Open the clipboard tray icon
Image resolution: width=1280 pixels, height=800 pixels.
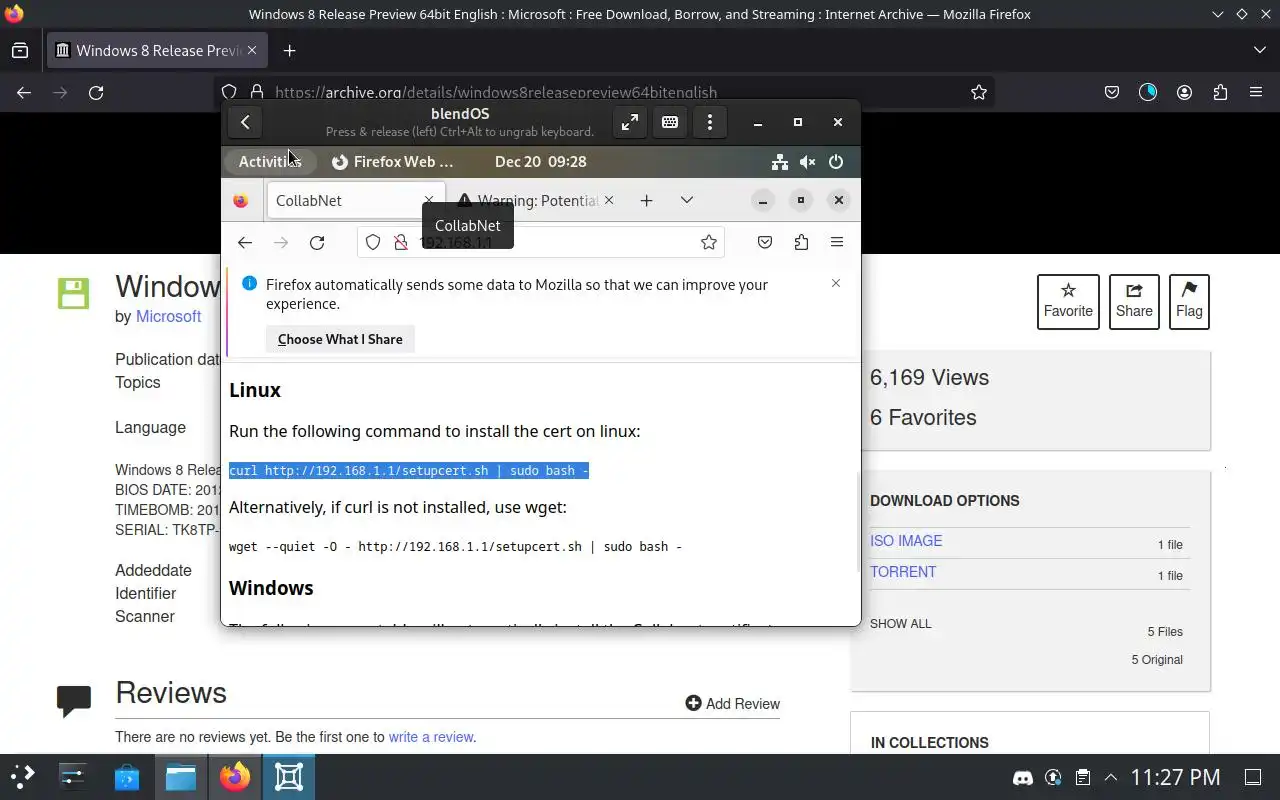click(1082, 777)
